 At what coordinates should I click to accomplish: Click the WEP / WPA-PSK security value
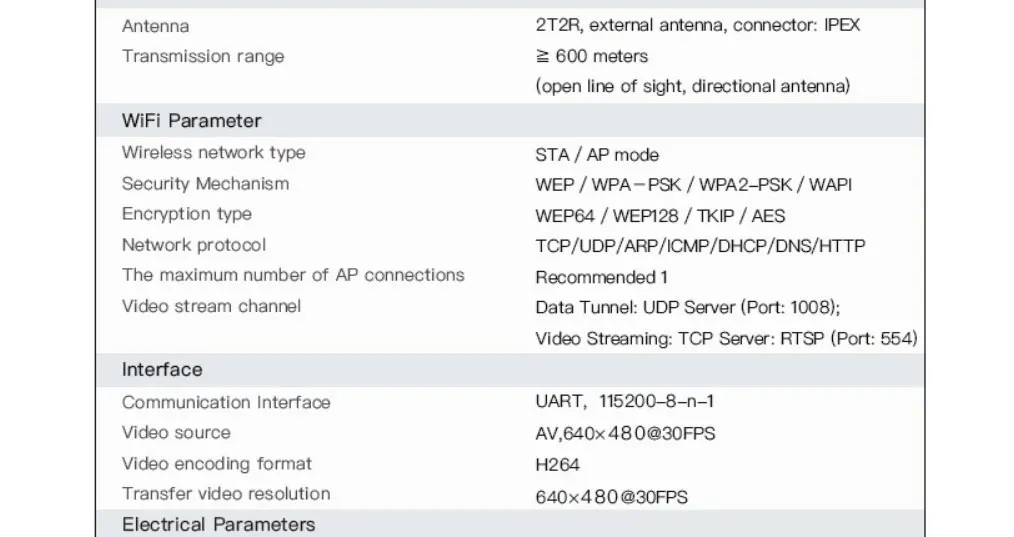click(693, 185)
